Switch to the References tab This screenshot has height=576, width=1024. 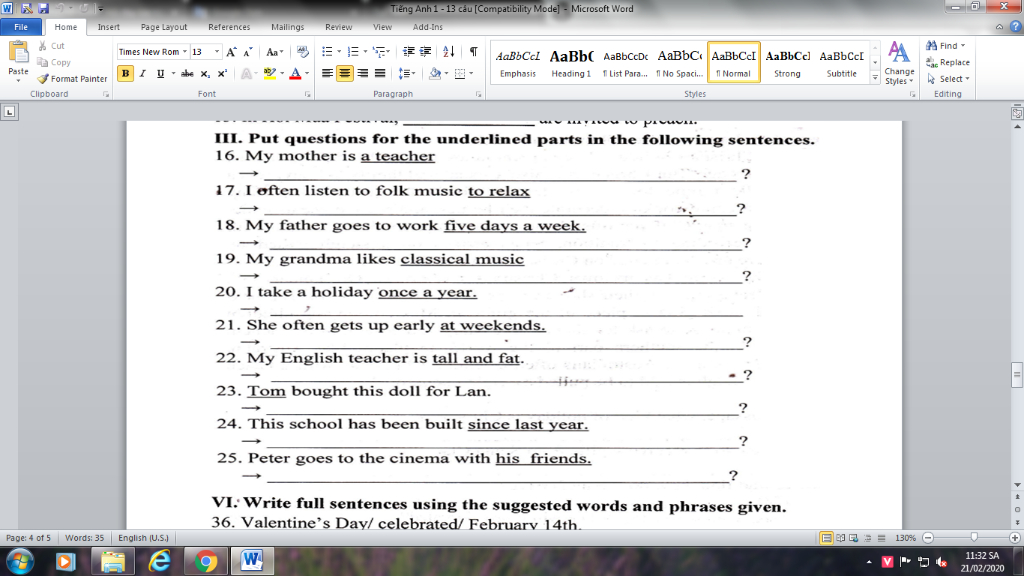[229, 27]
